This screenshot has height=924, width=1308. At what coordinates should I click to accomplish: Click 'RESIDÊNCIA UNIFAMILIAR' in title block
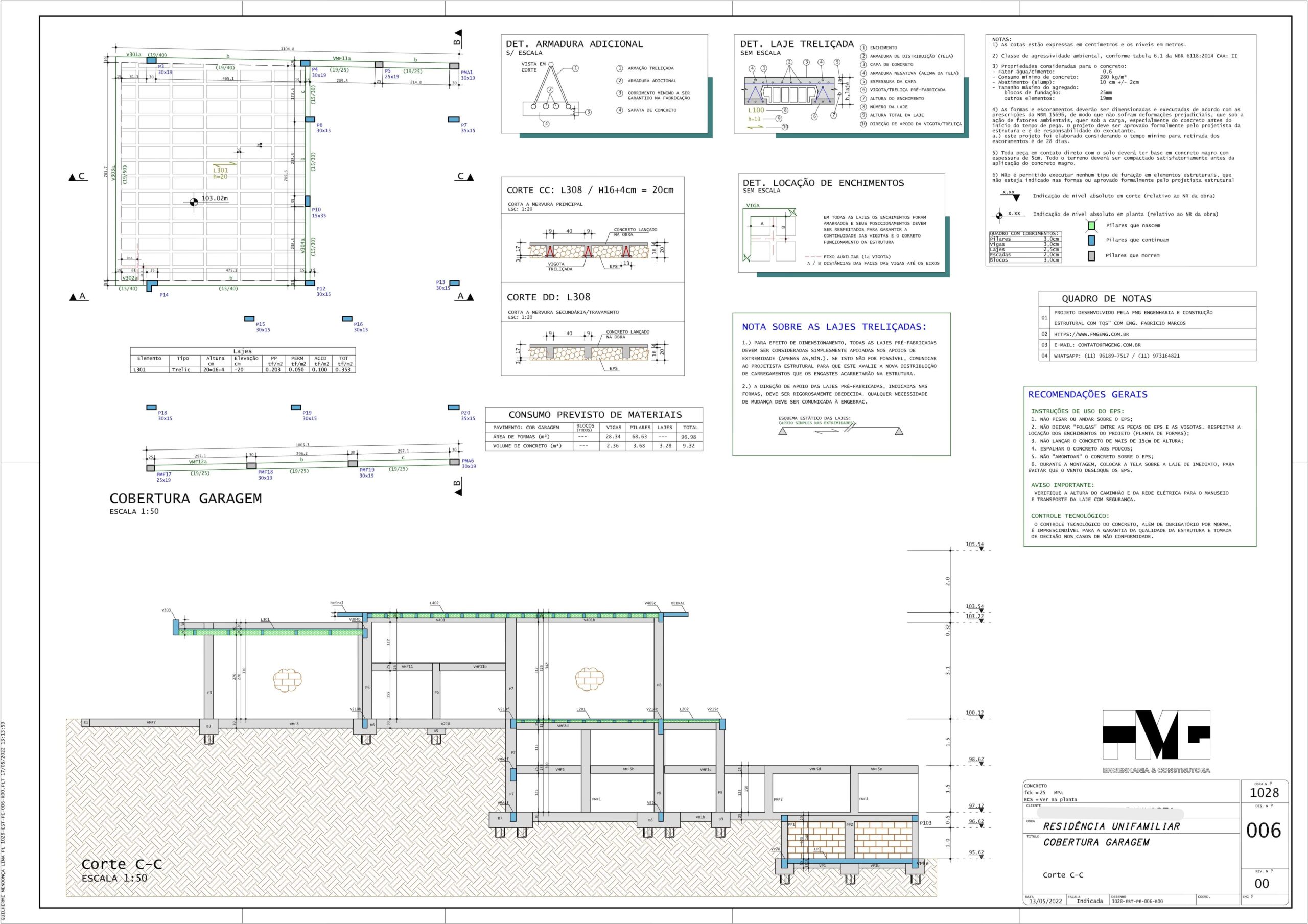pos(1111,826)
